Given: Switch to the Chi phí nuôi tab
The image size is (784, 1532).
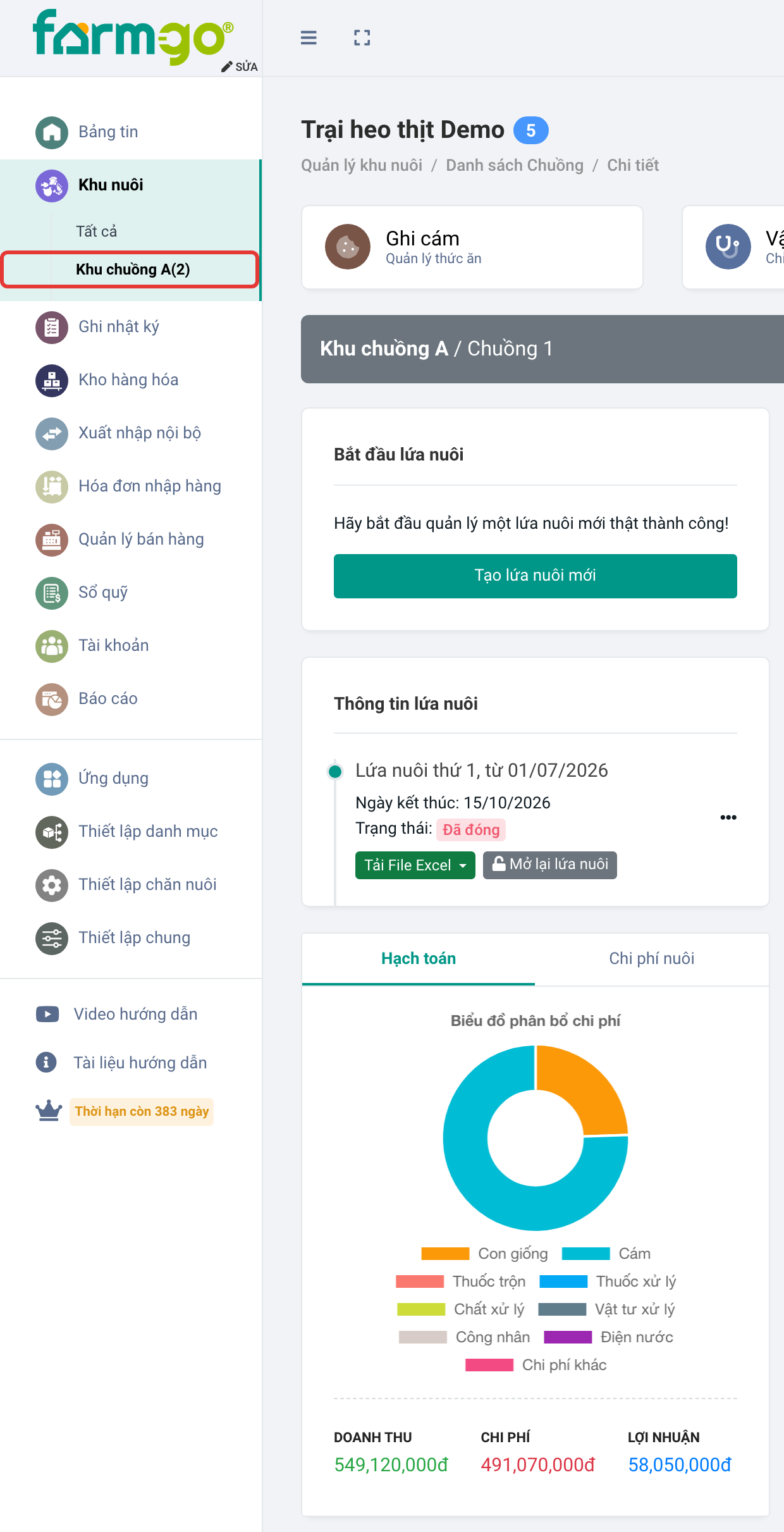Looking at the screenshot, I should tap(651, 958).
